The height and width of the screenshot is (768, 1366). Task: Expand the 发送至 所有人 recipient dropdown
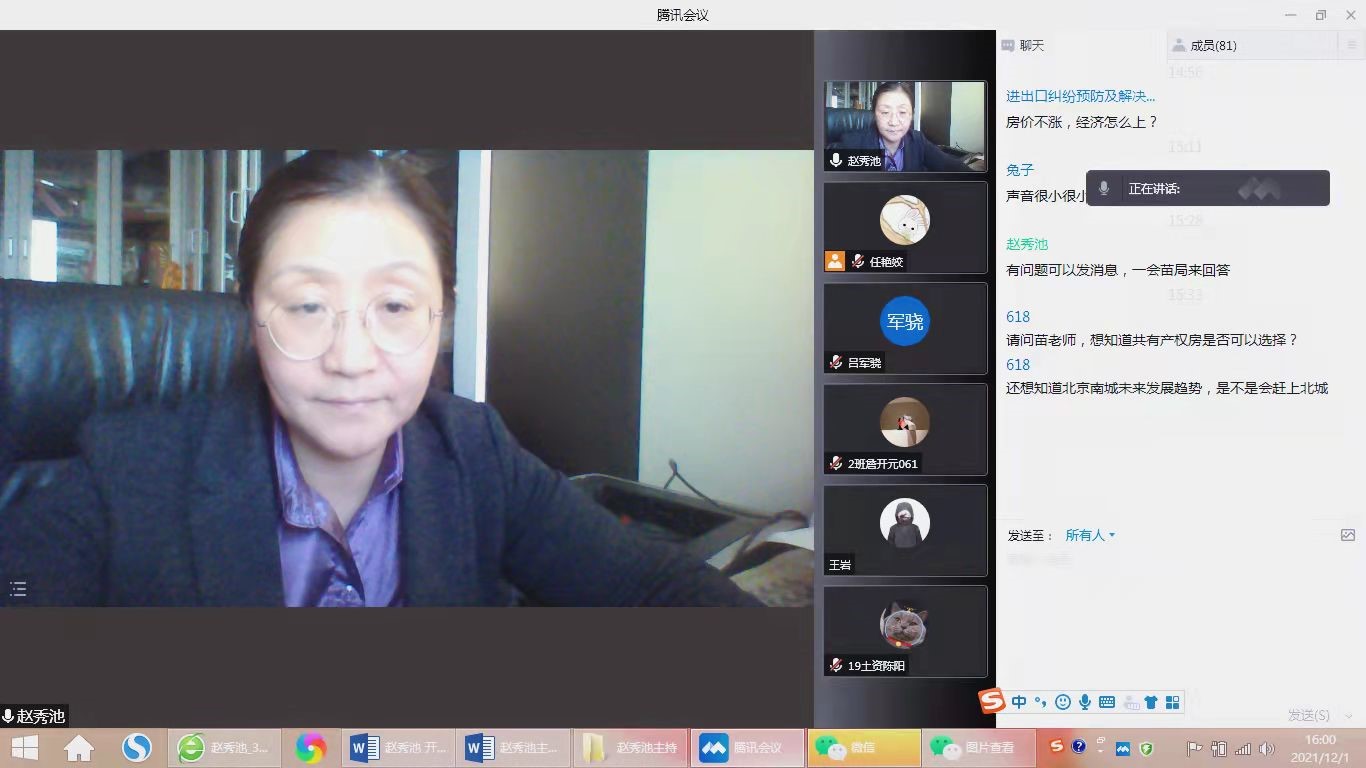[x=1090, y=535]
